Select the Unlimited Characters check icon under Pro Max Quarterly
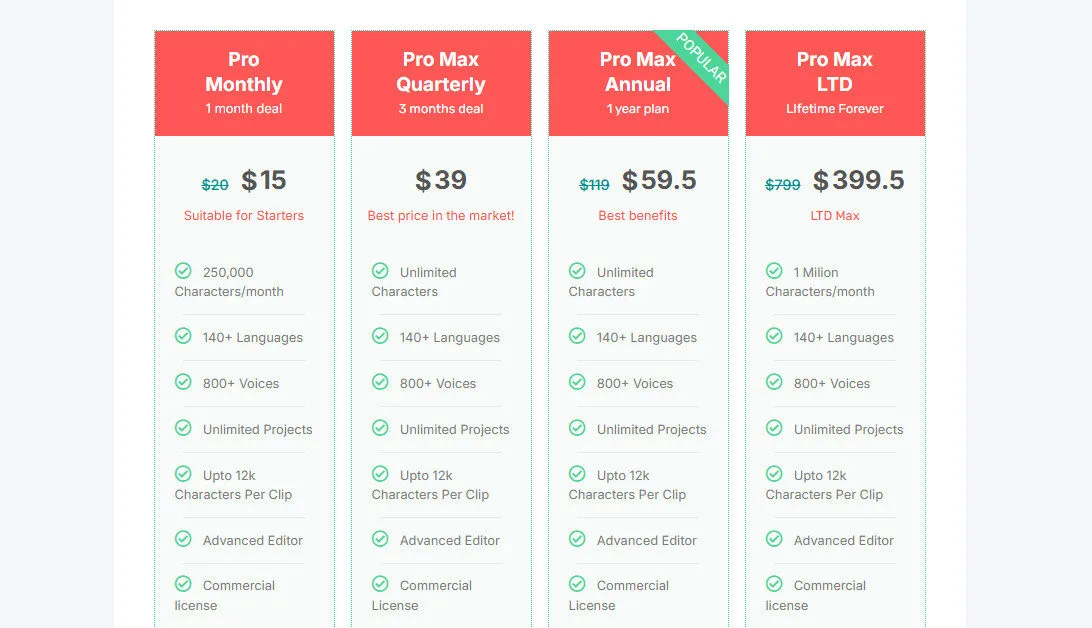Viewport: 1092px width, 628px height. click(x=381, y=270)
